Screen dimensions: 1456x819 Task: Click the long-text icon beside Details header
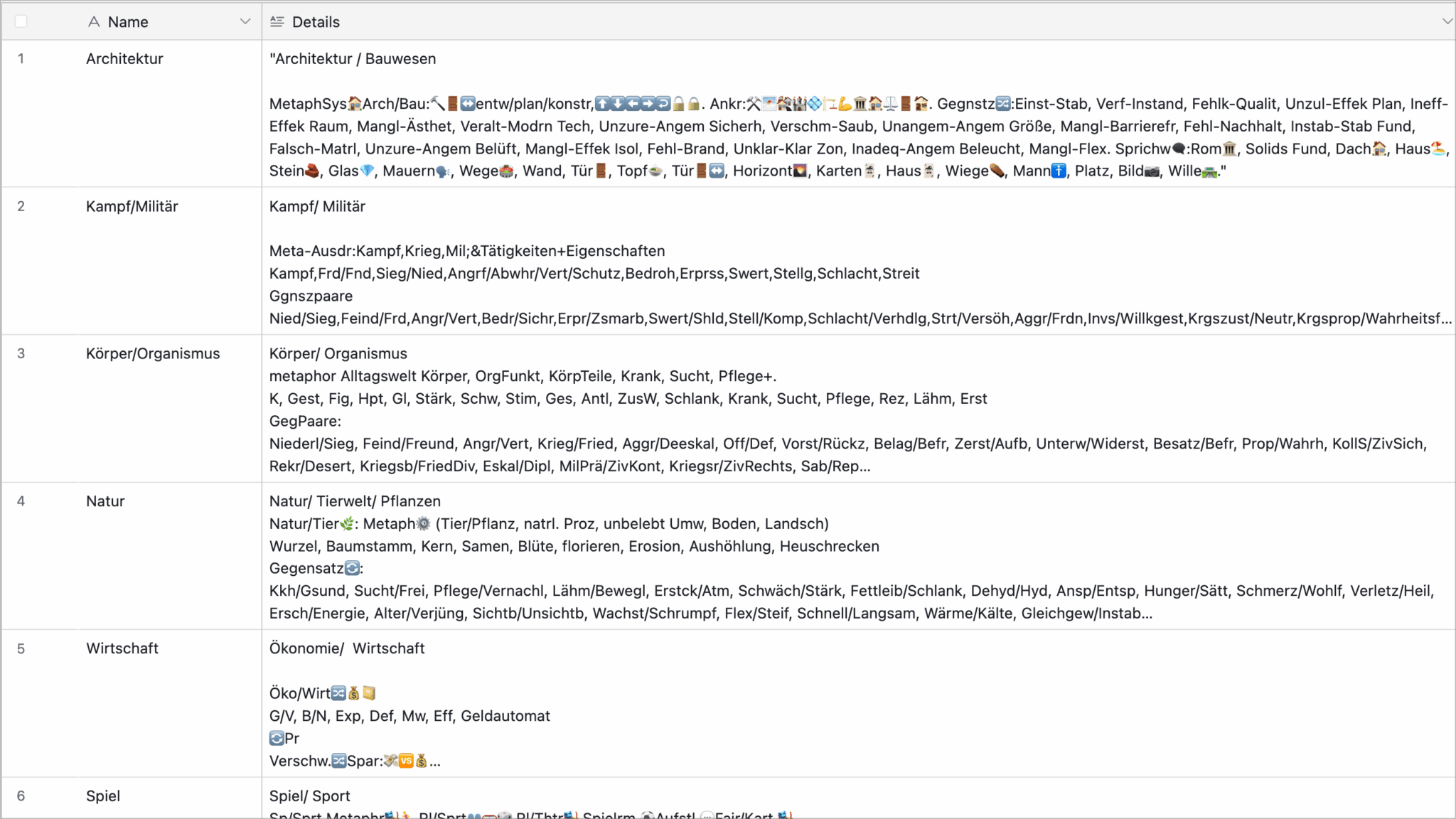[x=277, y=22]
